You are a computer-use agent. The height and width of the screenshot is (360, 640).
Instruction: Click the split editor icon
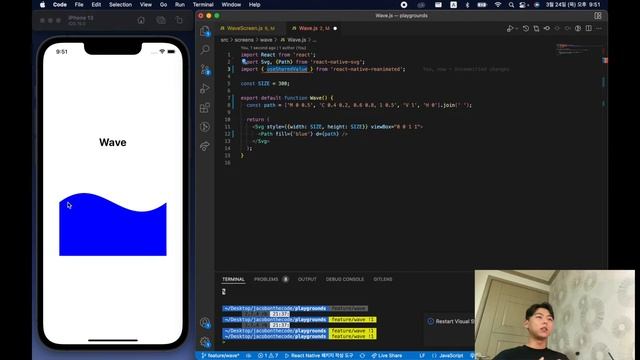pyautogui.click(x=589, y=29)
